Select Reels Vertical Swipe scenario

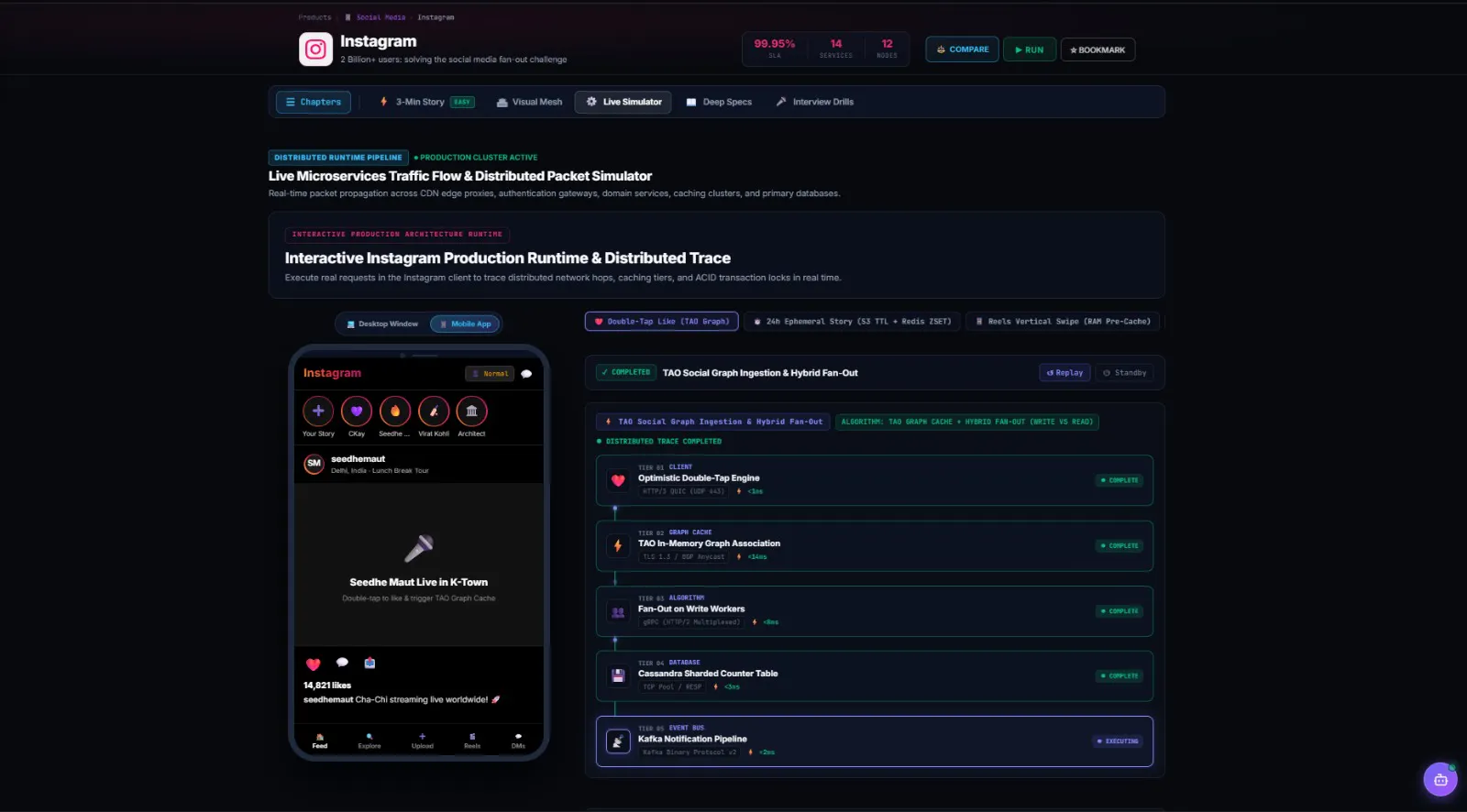click(1063, 322)
